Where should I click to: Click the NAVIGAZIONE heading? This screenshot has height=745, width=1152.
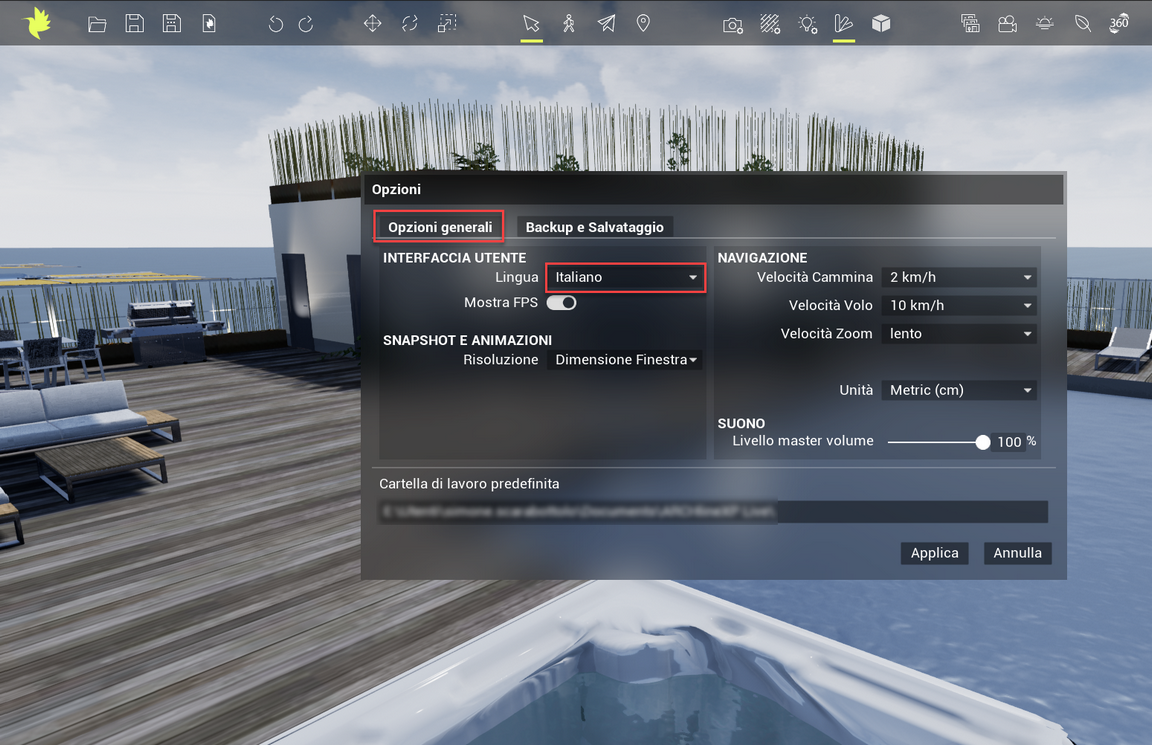point(762,258)
